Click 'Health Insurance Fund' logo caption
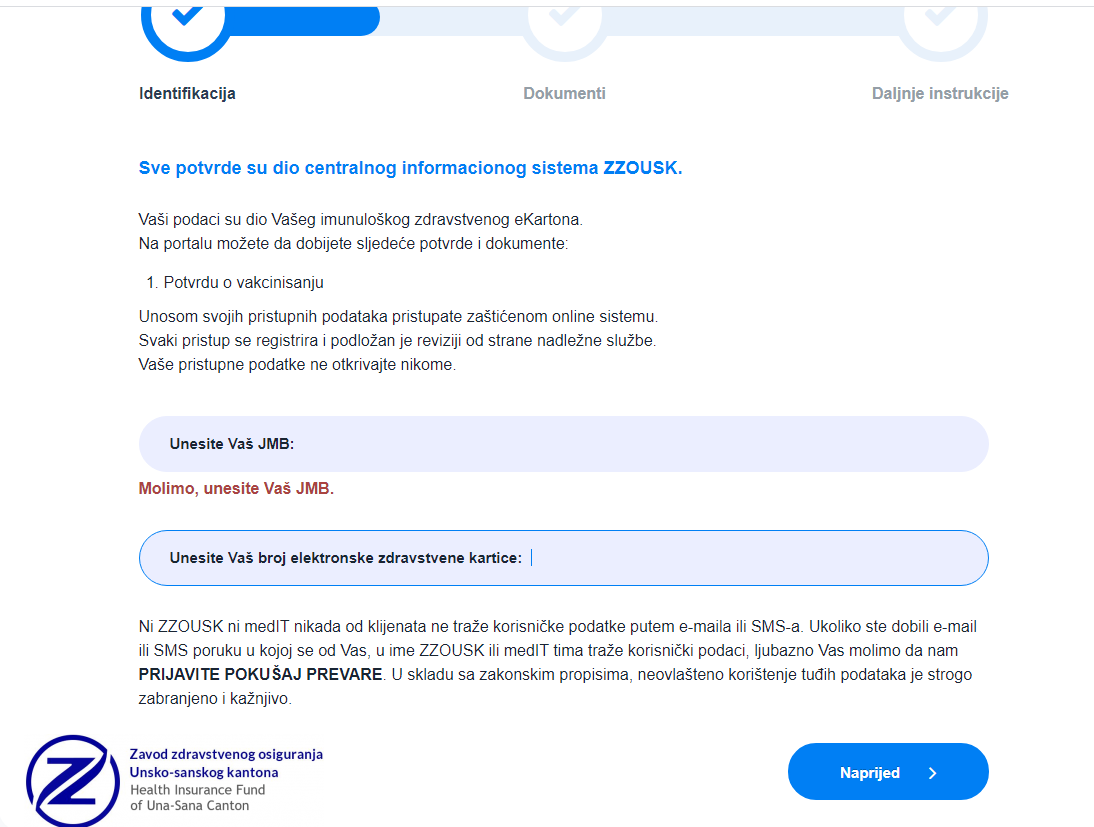The image size is (1094, 827). 197,789
